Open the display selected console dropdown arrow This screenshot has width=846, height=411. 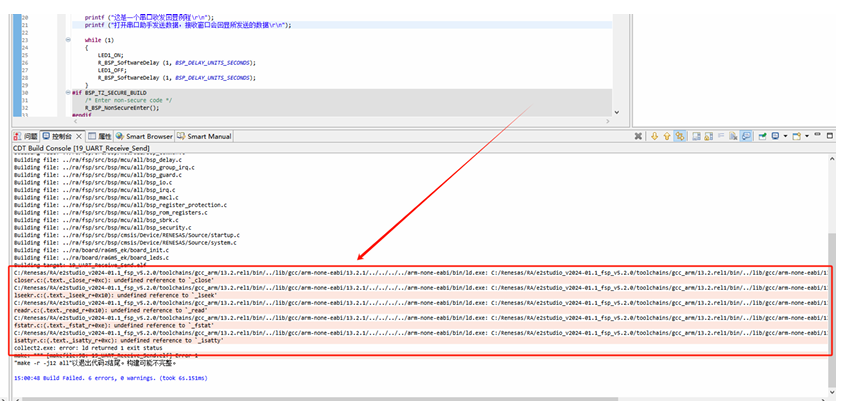point(786,136)
